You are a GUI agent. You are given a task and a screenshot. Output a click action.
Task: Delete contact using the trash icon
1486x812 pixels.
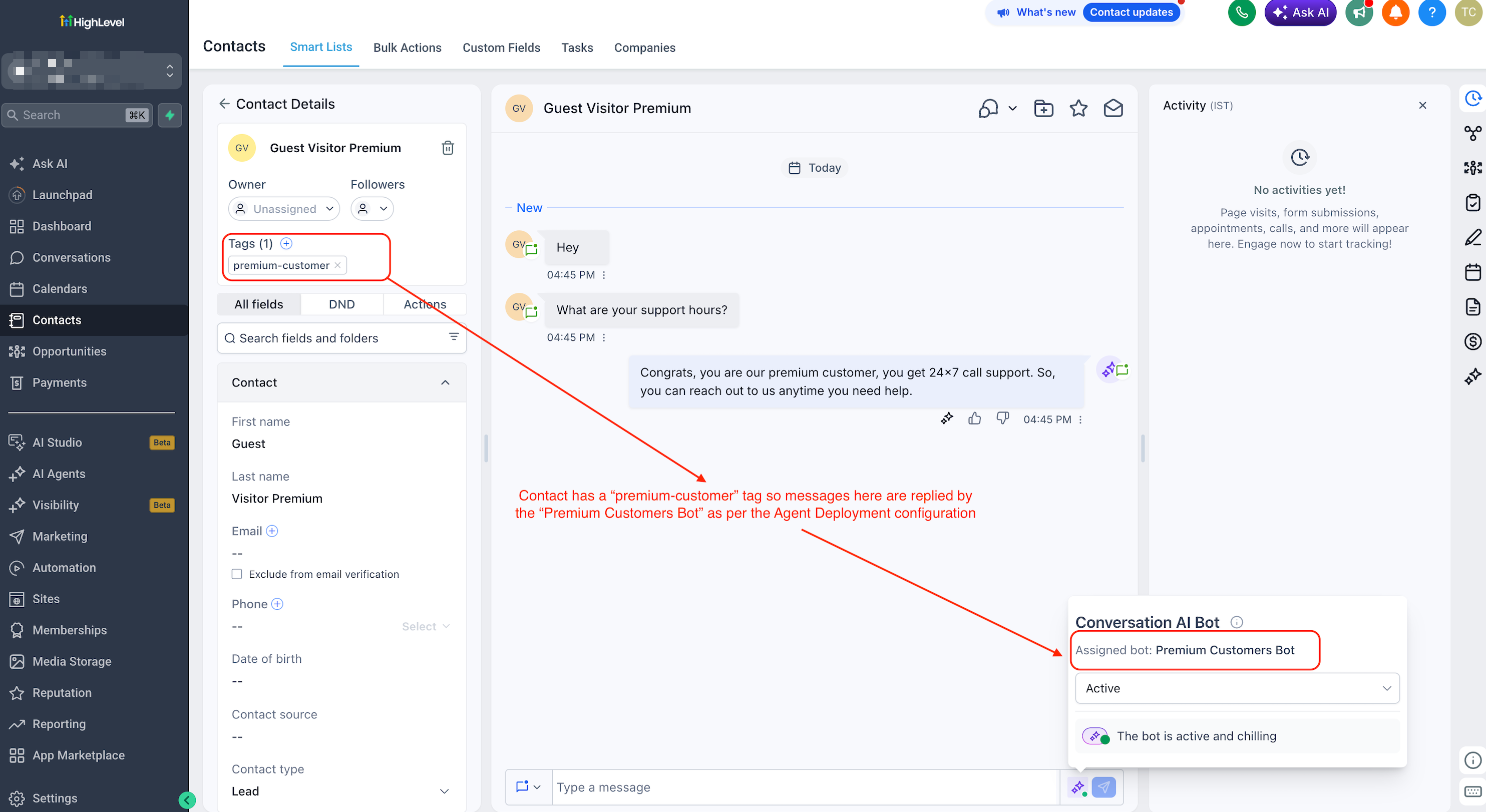tap(448, 148)
